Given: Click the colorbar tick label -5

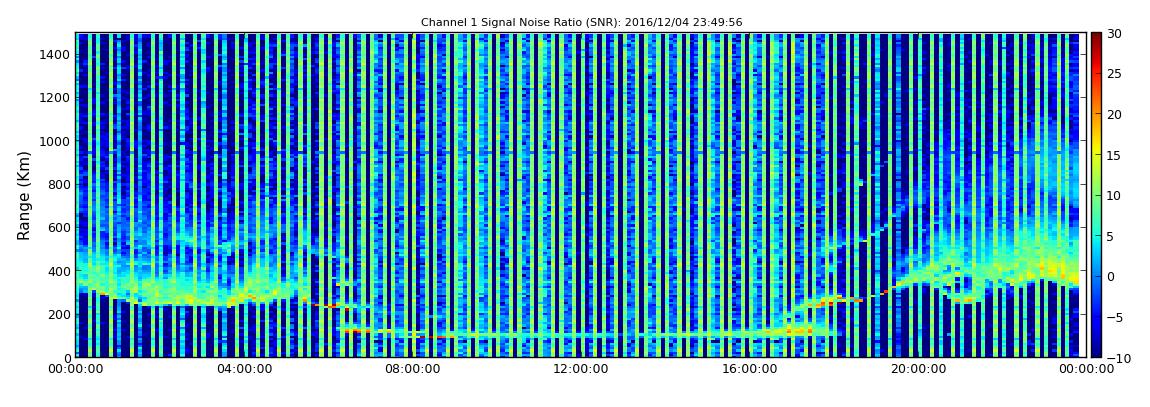Looking at the screenshot, I should tap(1114, 317).
